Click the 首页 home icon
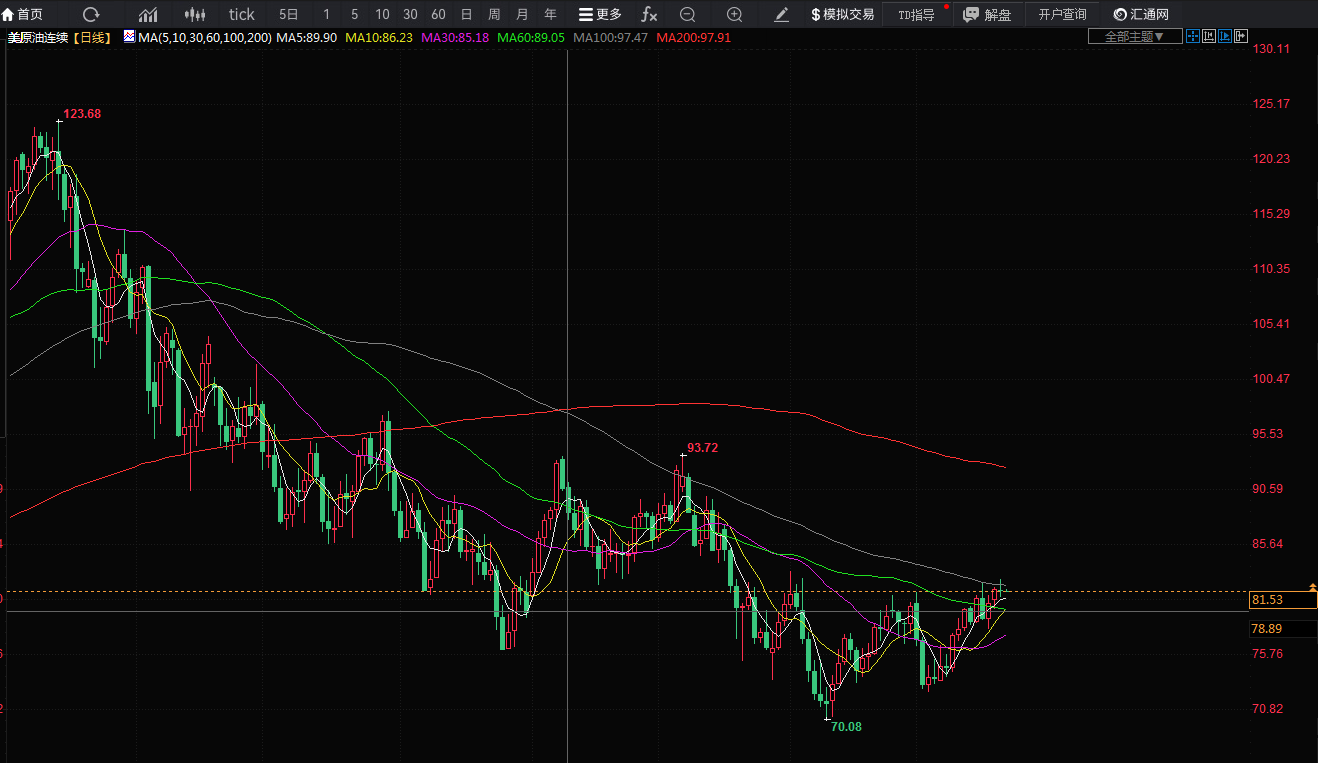This screenshot has width=1318, height=763. point(22,14)
